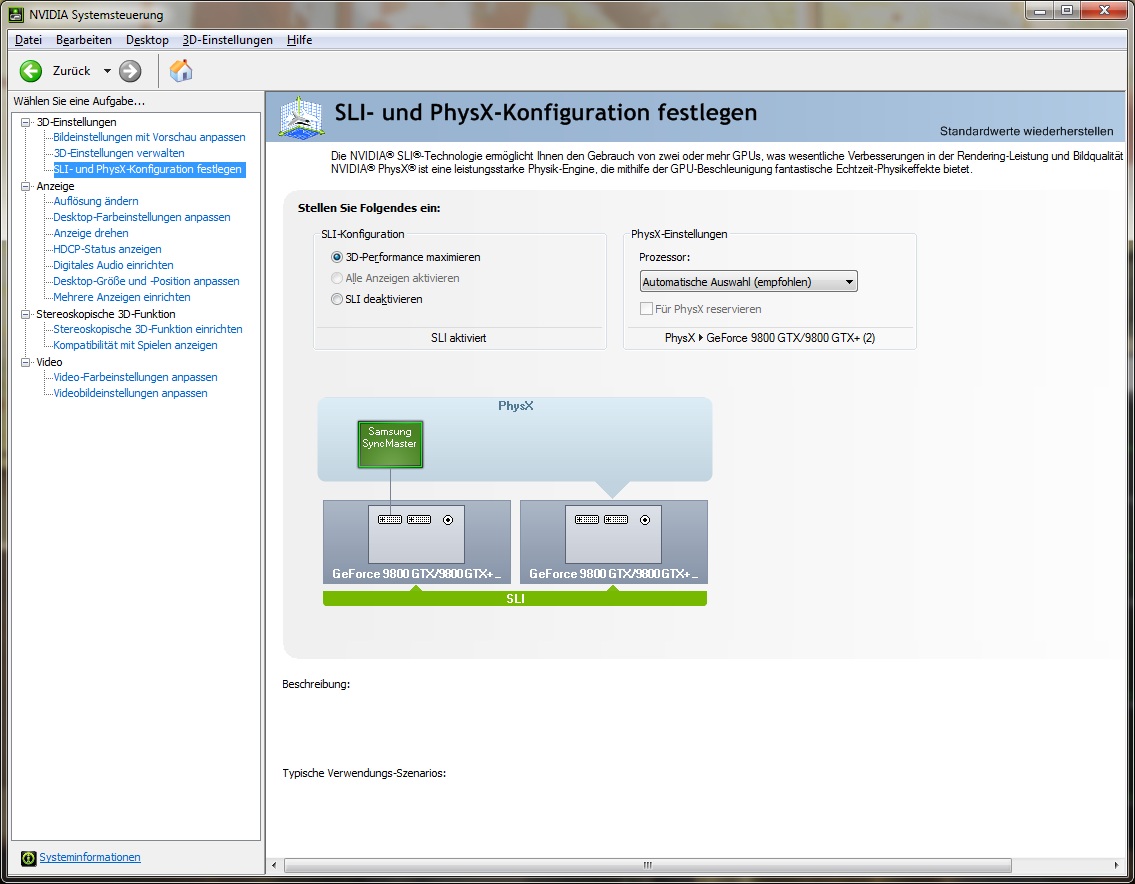Open Anzeige drehen task
This screenshot has height=884, width=1135.
point(90,233)
